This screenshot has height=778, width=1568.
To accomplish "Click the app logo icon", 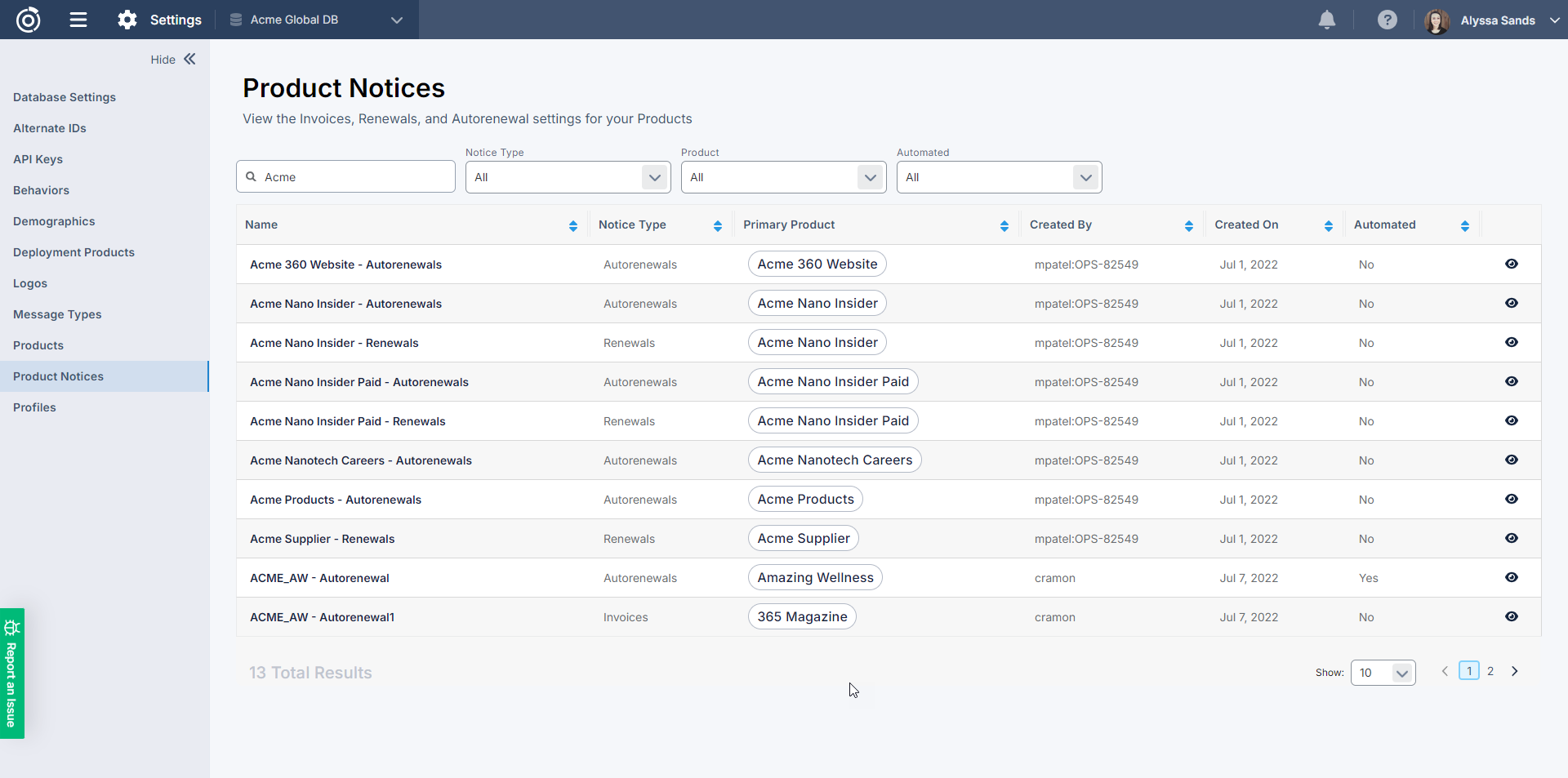I will (29, 20).
